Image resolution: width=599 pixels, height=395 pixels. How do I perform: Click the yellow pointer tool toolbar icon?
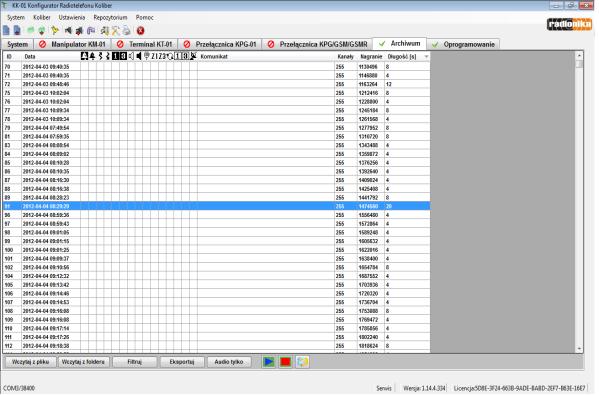coord(55,31)
